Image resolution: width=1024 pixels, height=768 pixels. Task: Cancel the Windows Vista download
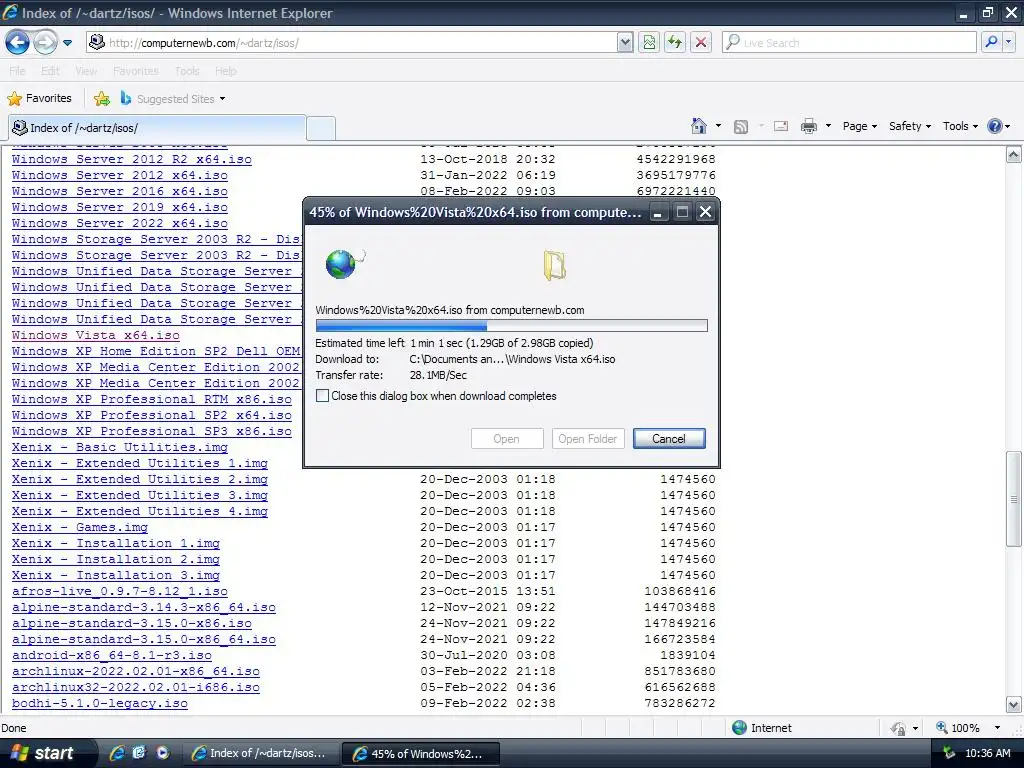pos(669,439)
